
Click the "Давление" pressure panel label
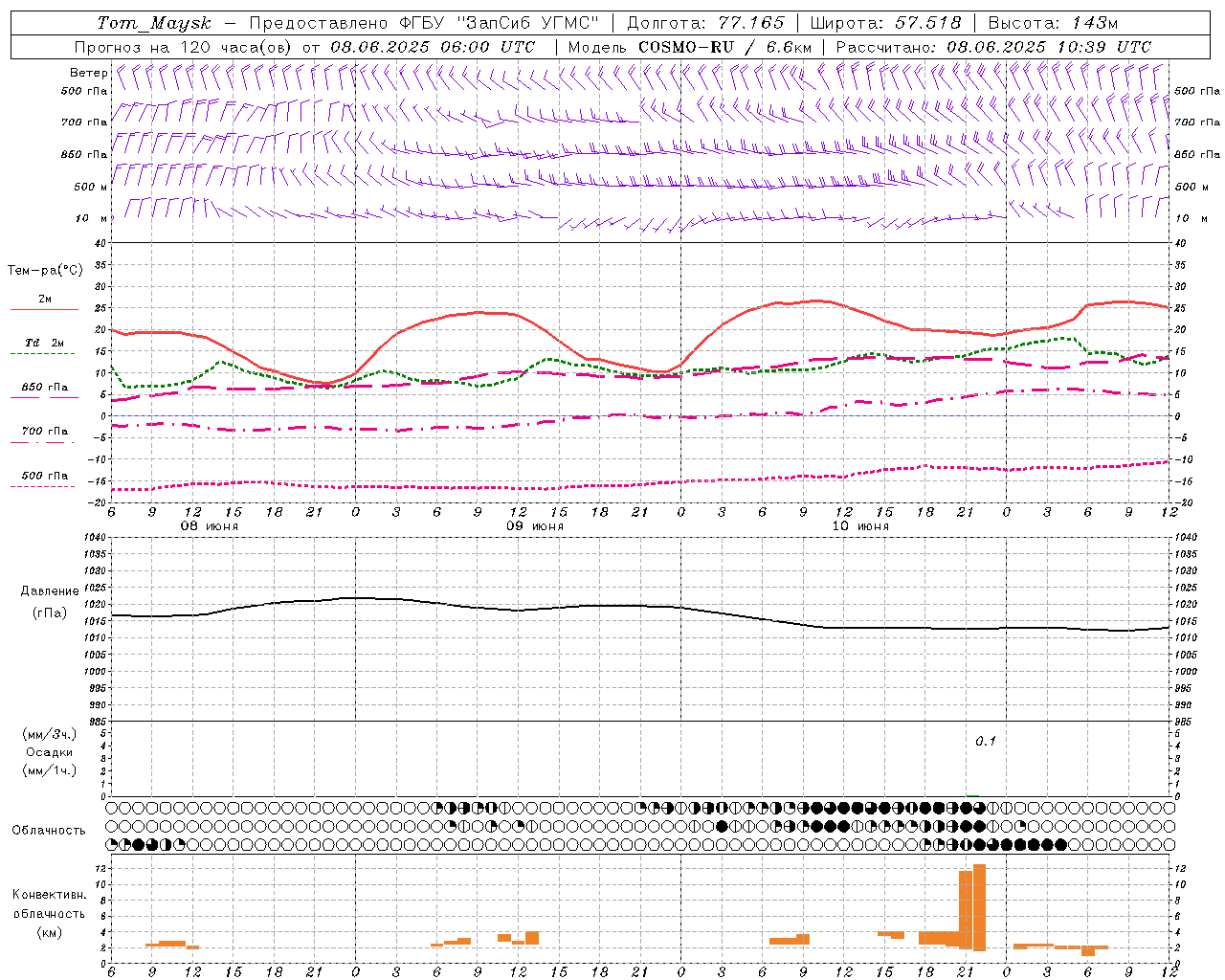point(50,591)
